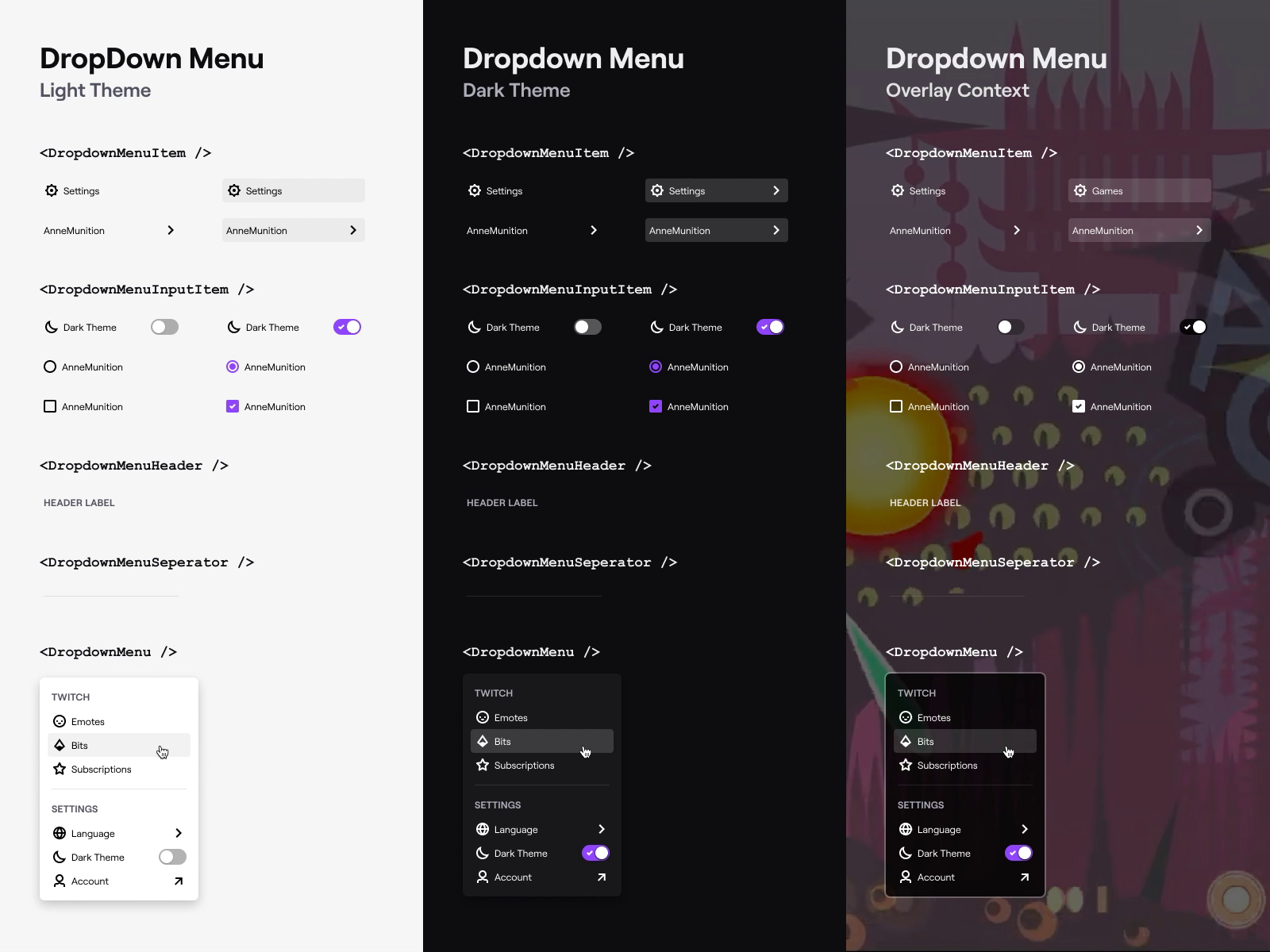Expand highlighted AnneMunition chevron in overlay context
The width and height of the screenshot is (1270, 952).
(1199, 231)
